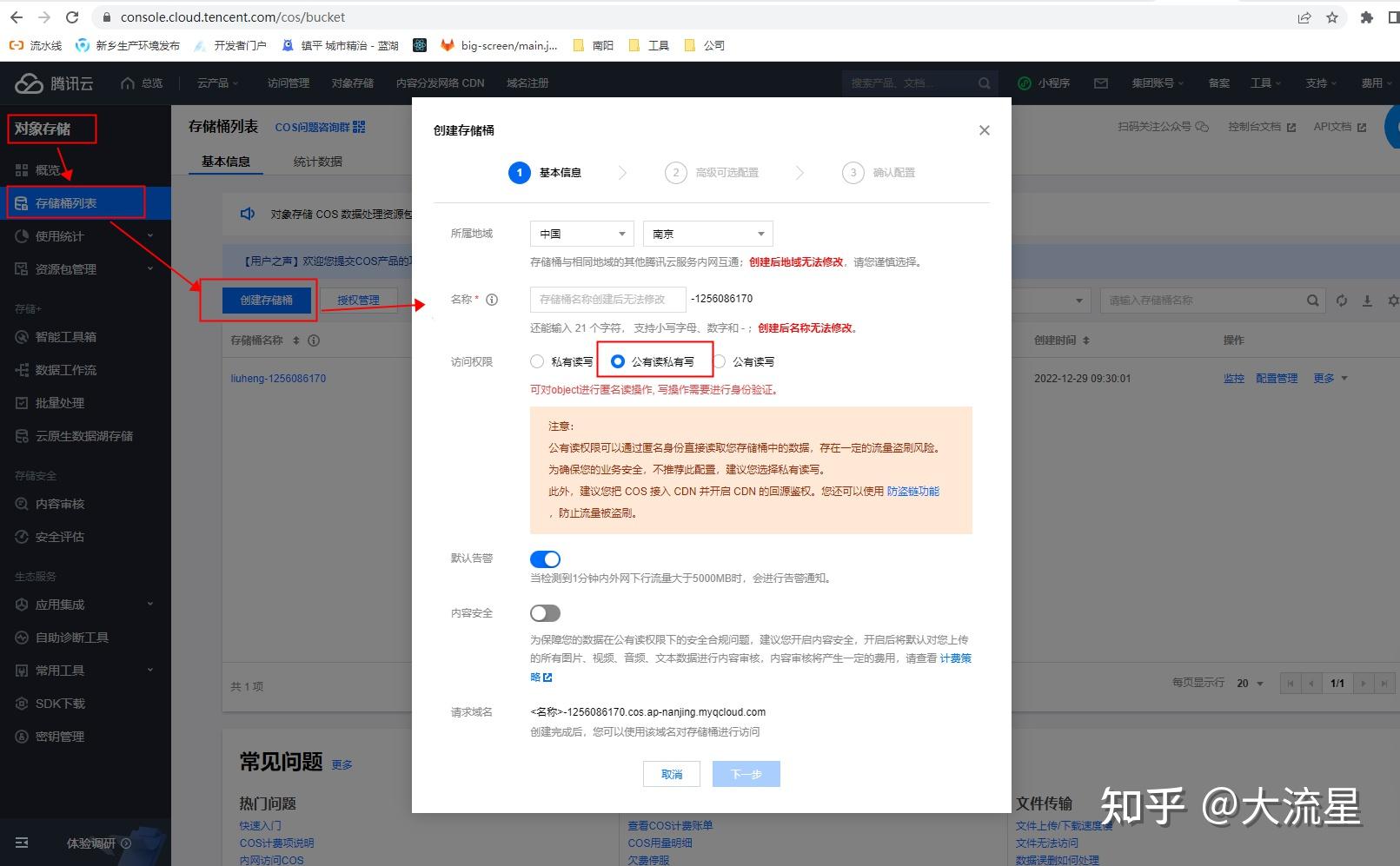Screen dimensions: 1400x866
Task: Click the 下一步 button in the dialog
Action: (746, 774)
